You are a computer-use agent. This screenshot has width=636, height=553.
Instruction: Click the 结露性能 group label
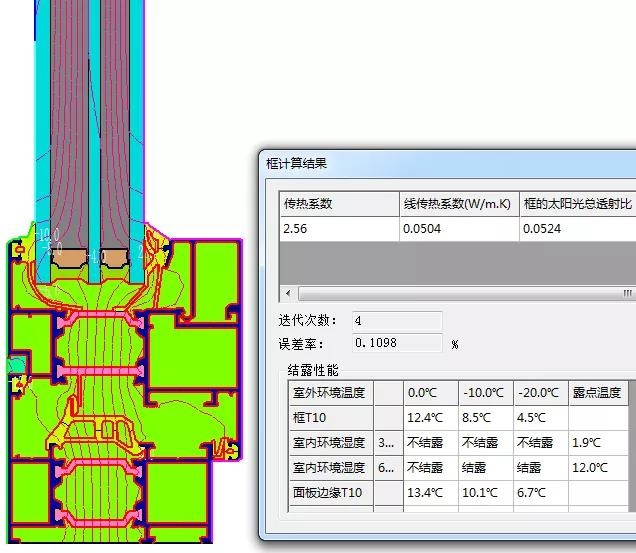coord(313,370)
